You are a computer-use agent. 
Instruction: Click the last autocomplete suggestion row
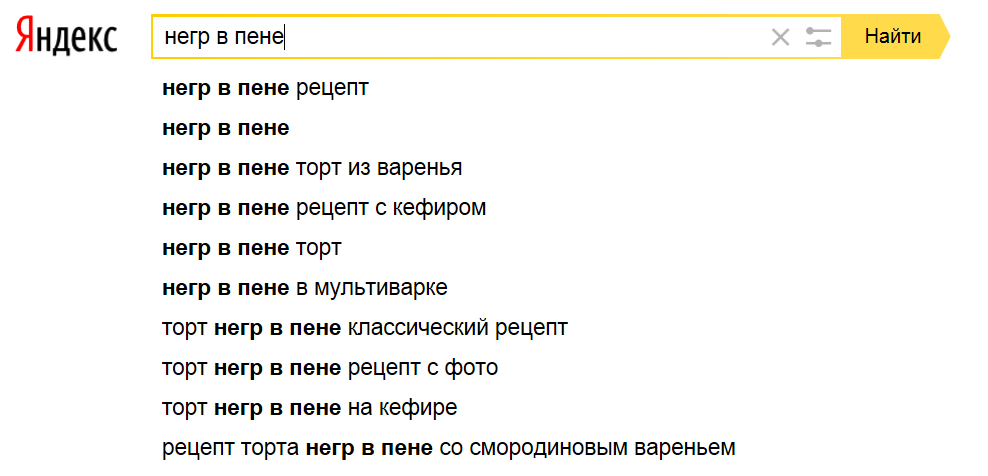point(448,446)
